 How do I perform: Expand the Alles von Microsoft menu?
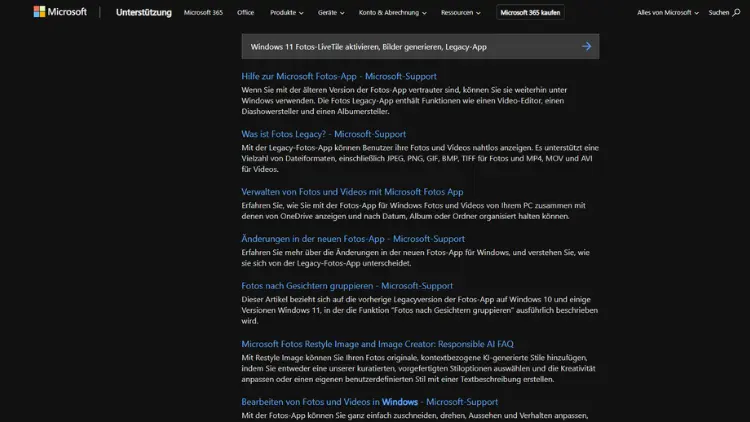(x=668, y=13)
